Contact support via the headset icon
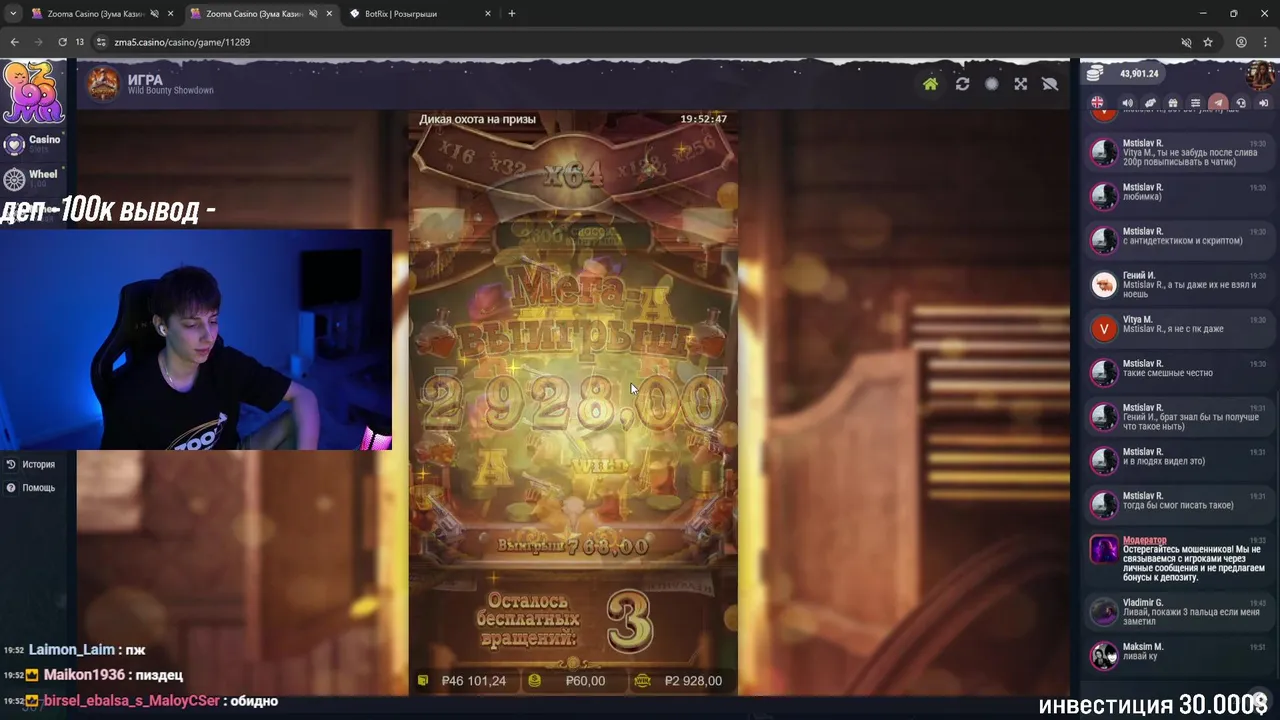 tap(1241, 103)
